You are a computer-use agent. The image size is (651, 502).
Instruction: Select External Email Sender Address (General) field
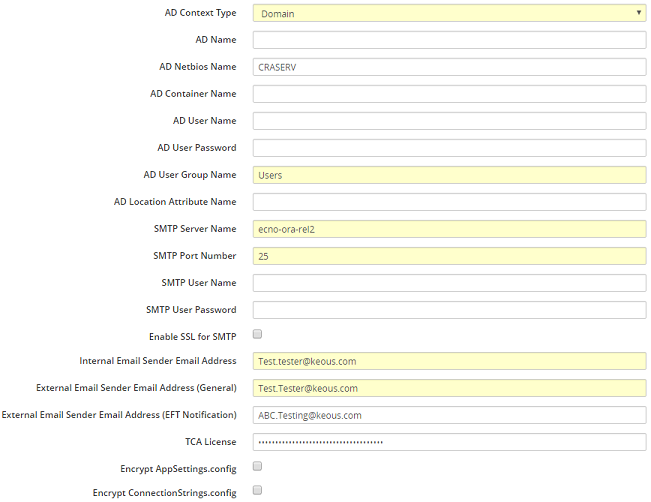[449, 388]
